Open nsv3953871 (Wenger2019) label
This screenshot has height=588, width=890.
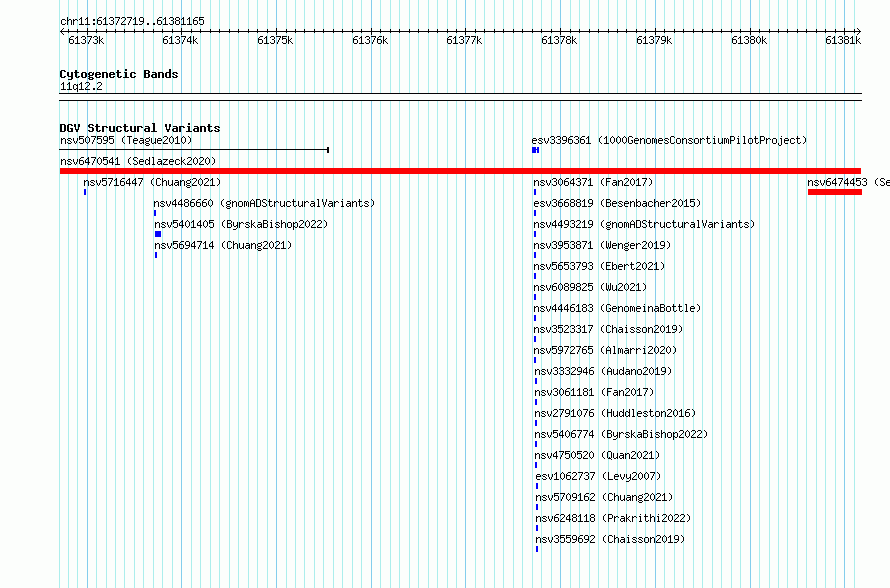[602, 245]
